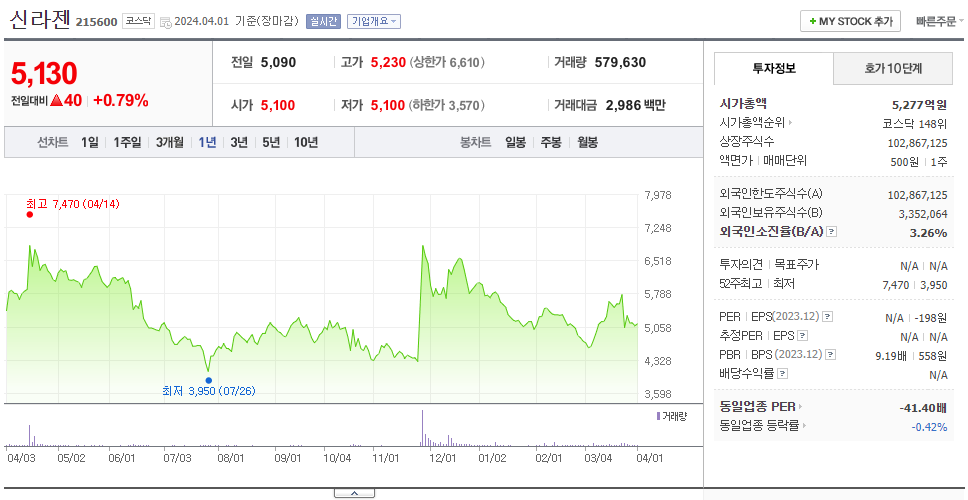
Task: Open the 동일업종 등락률 link
Action: [763, 425]
